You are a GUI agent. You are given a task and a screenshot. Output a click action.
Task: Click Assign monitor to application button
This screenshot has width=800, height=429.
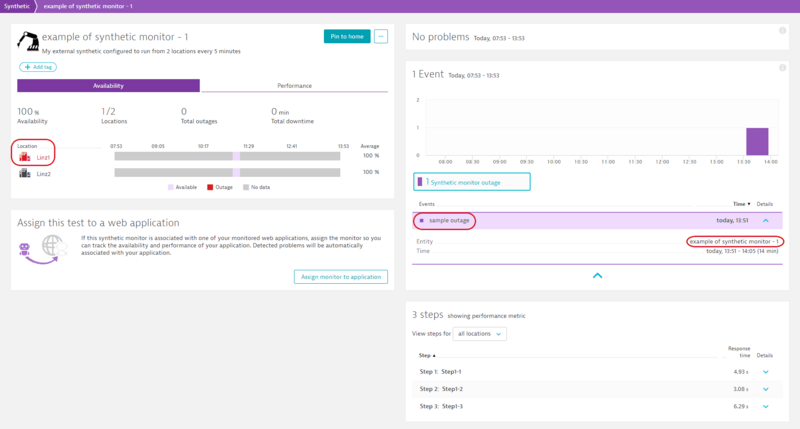(340, 276)
